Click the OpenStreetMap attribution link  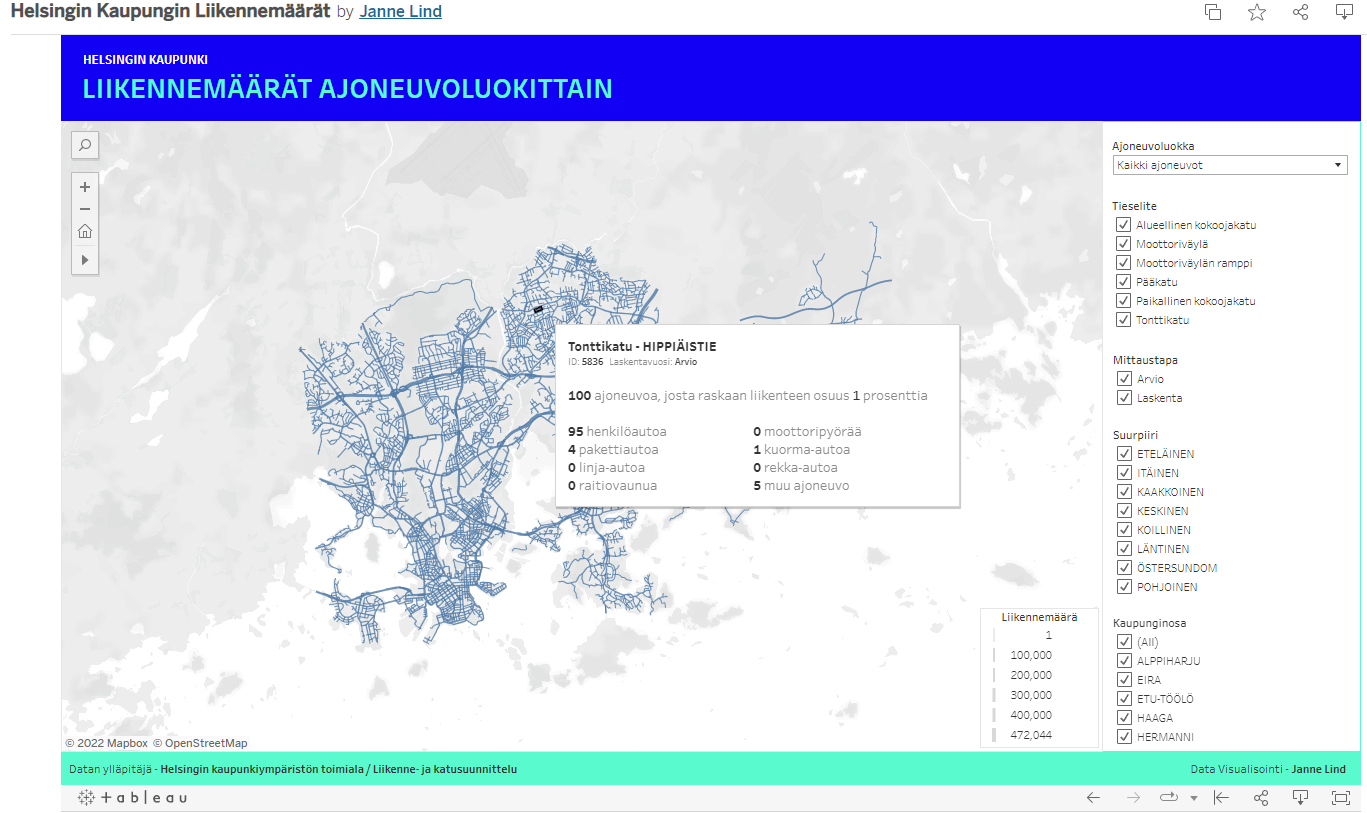[x=206, y=743]
